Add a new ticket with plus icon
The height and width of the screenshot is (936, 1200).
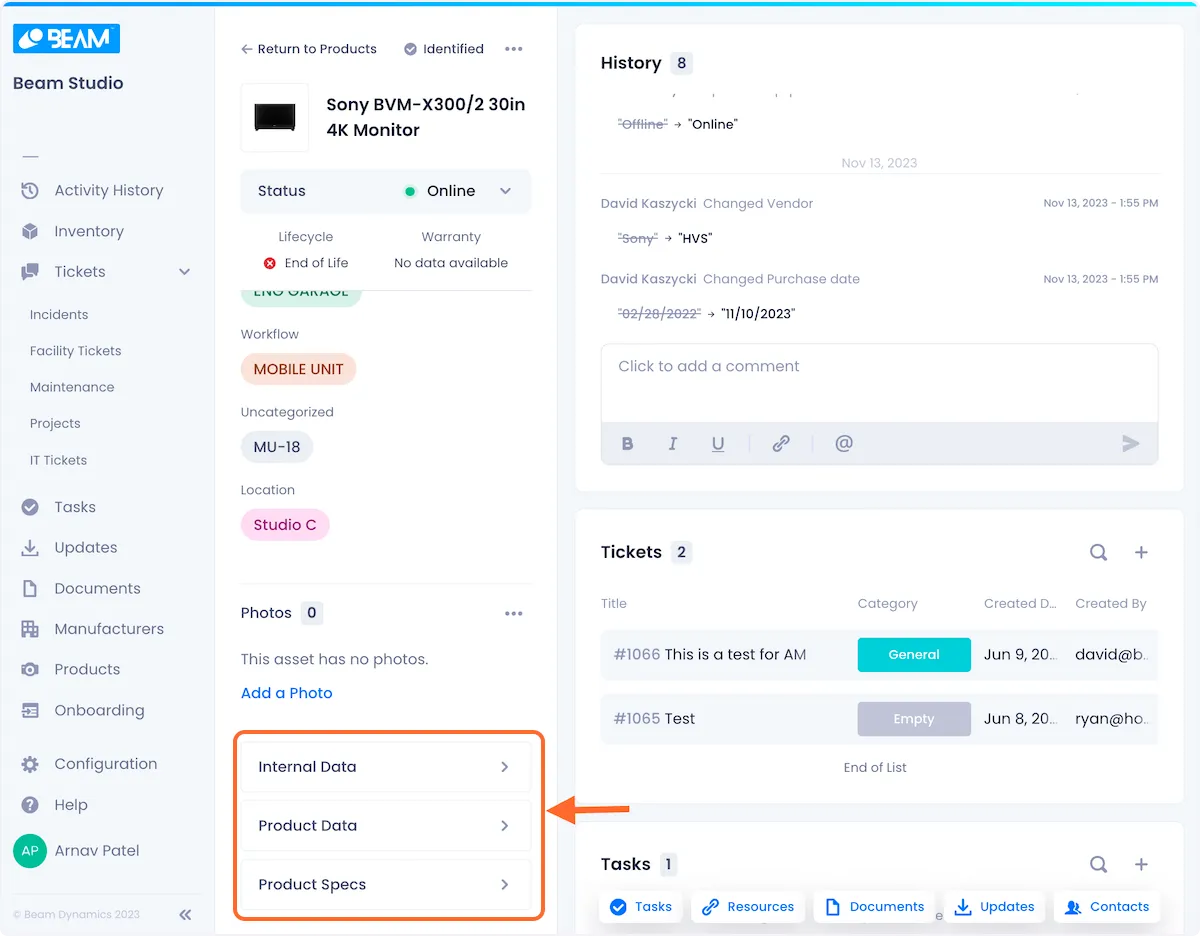coord(1141,552)
